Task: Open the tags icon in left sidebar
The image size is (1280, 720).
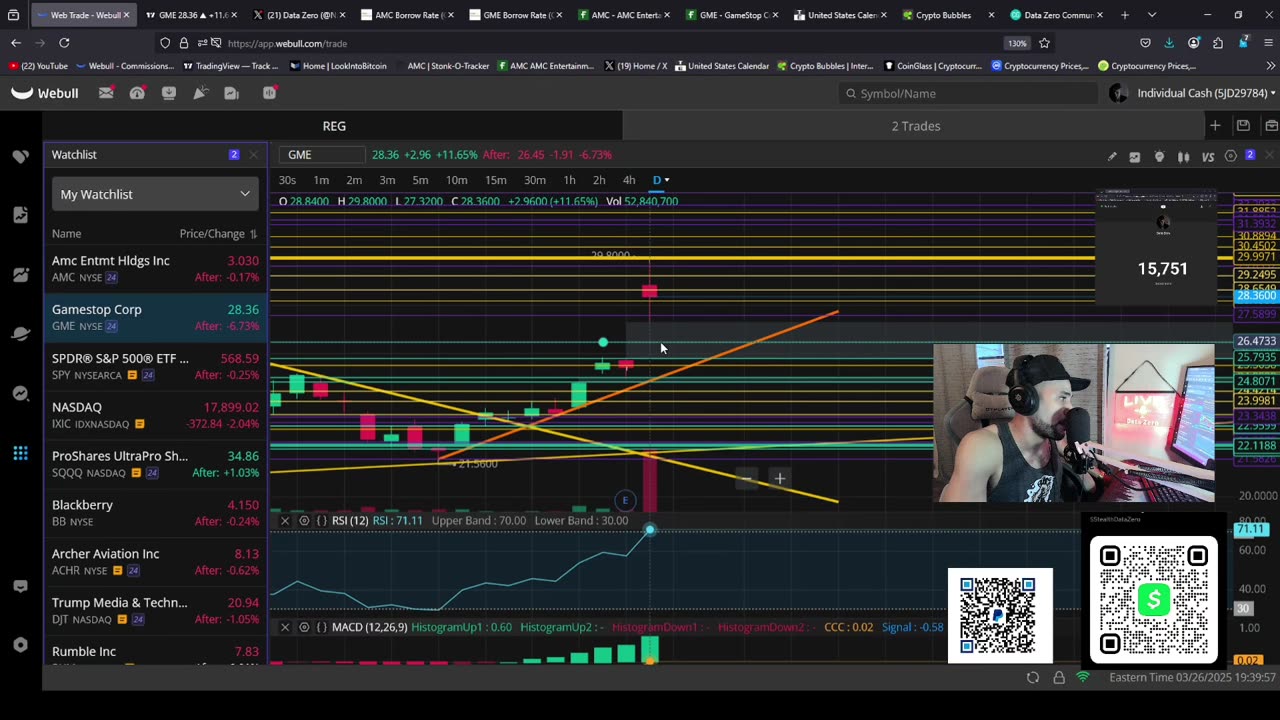Action: pos(21,156)
